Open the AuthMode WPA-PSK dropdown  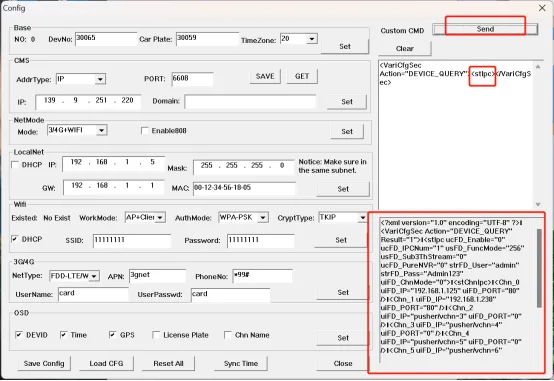pos(263,217)
